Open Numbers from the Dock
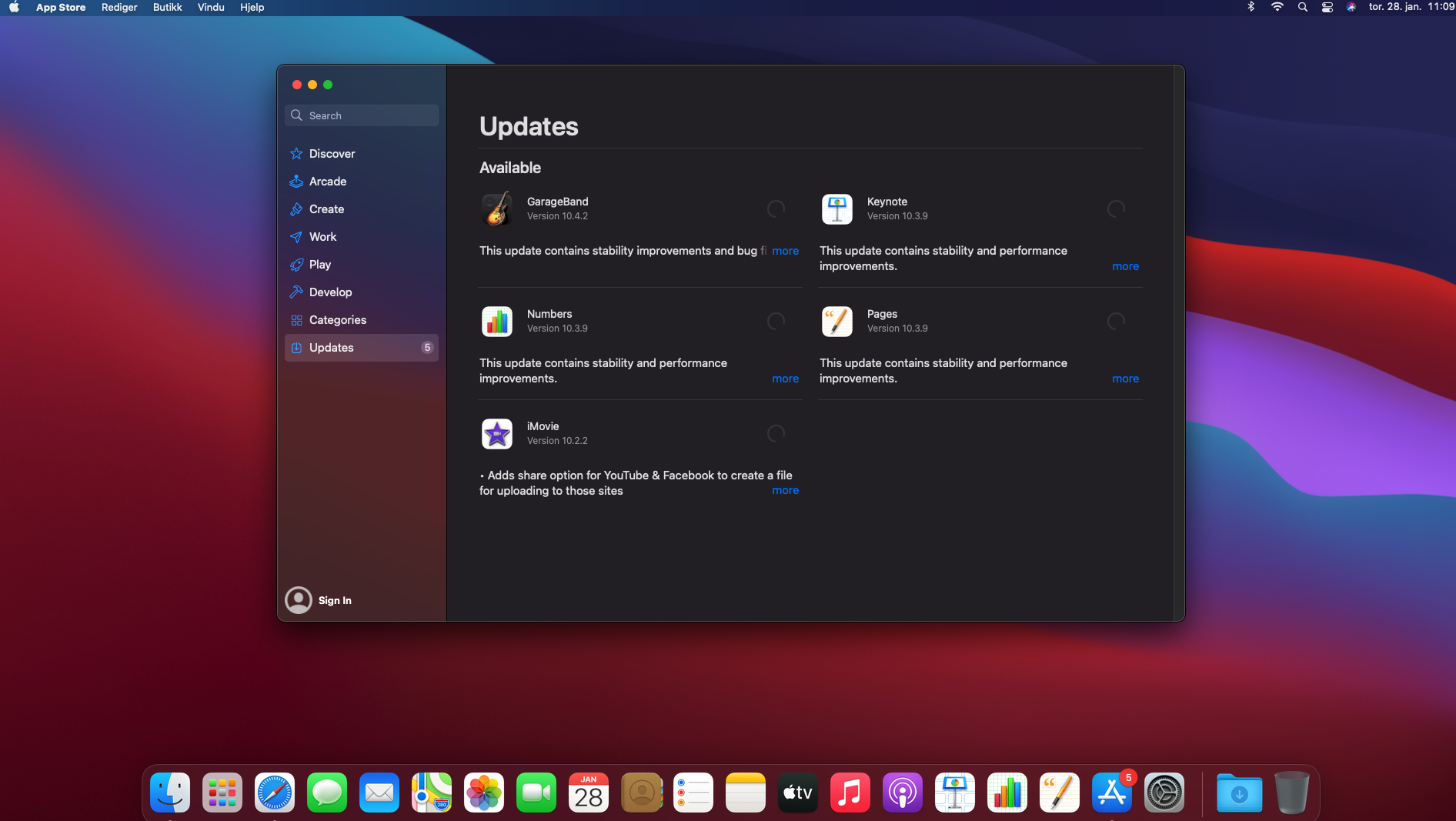 pos(1007,793)
